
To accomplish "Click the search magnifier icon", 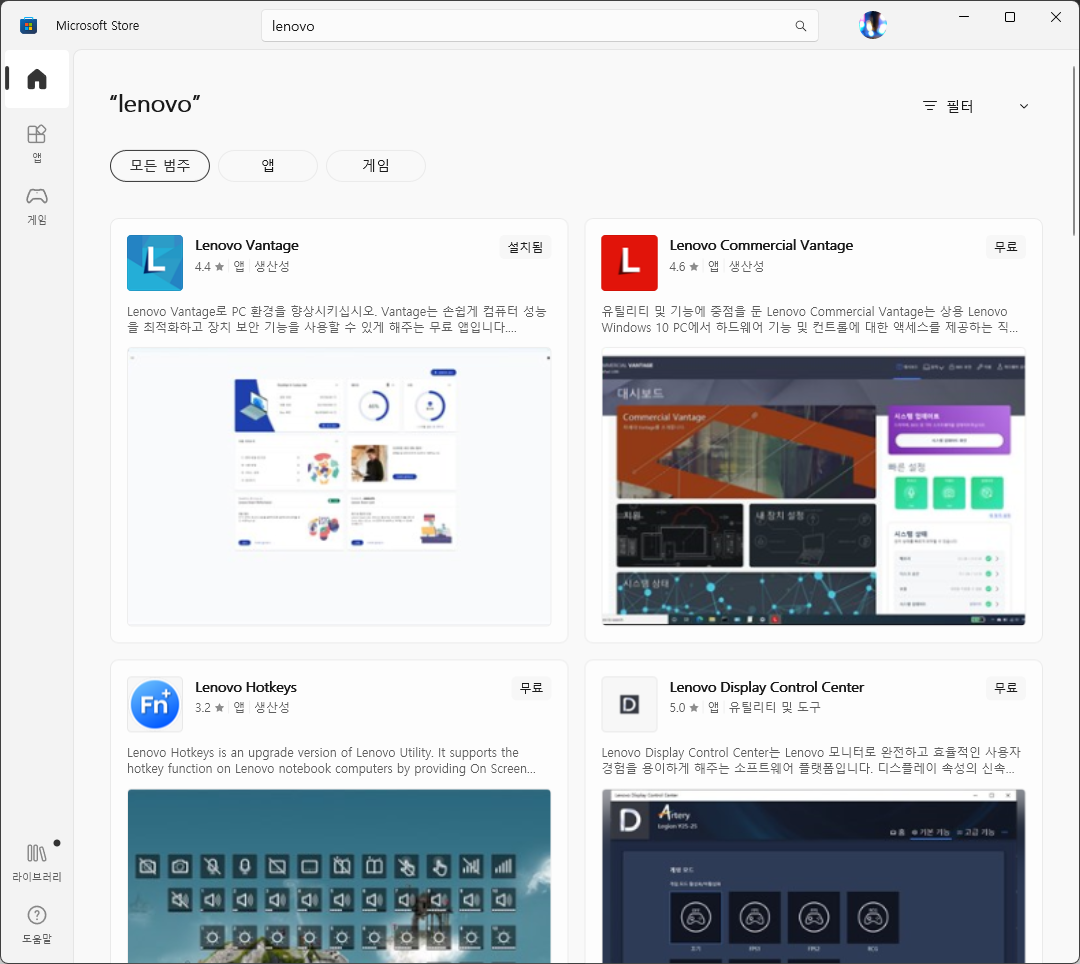I will [800, 25].
